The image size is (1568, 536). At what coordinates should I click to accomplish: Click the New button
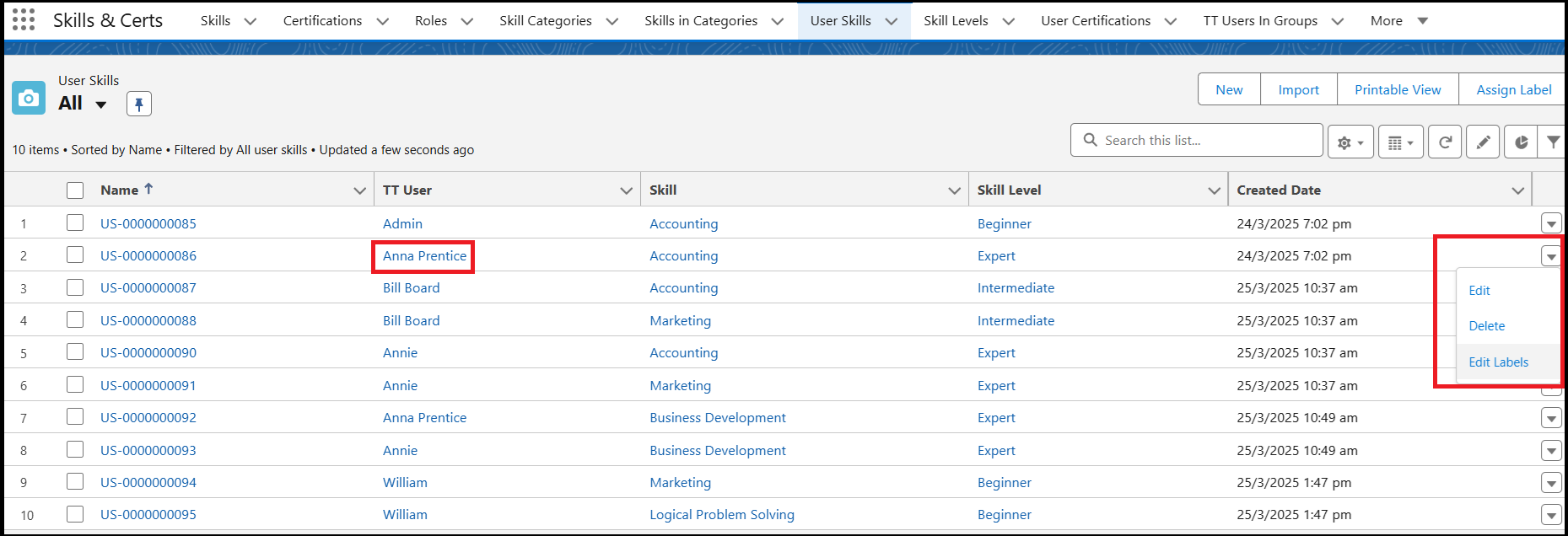pyautogui.click(x=1229, y=89)
